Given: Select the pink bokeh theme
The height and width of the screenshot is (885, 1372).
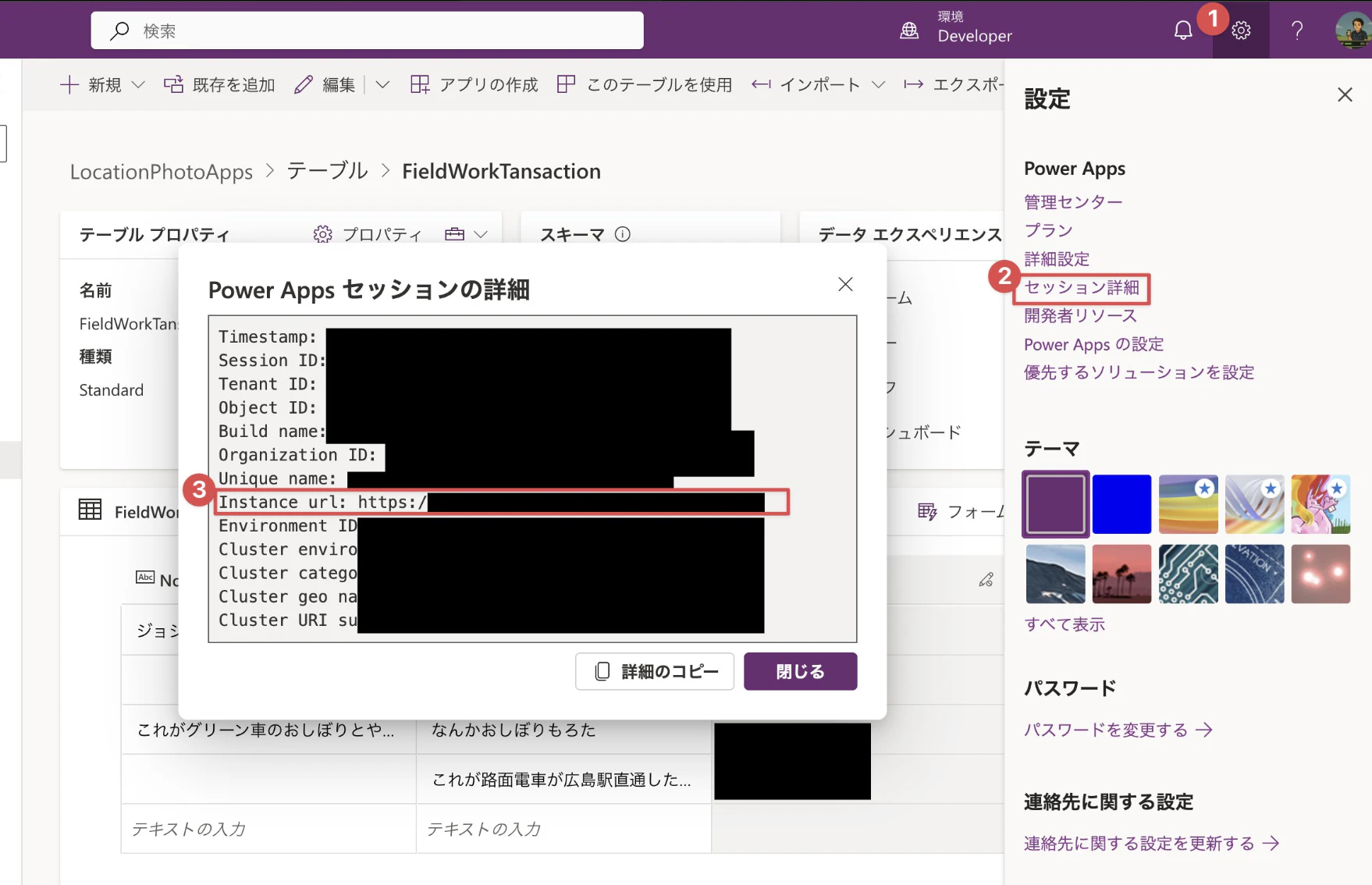Looking at the screenshot, I should pos(1320,574).
